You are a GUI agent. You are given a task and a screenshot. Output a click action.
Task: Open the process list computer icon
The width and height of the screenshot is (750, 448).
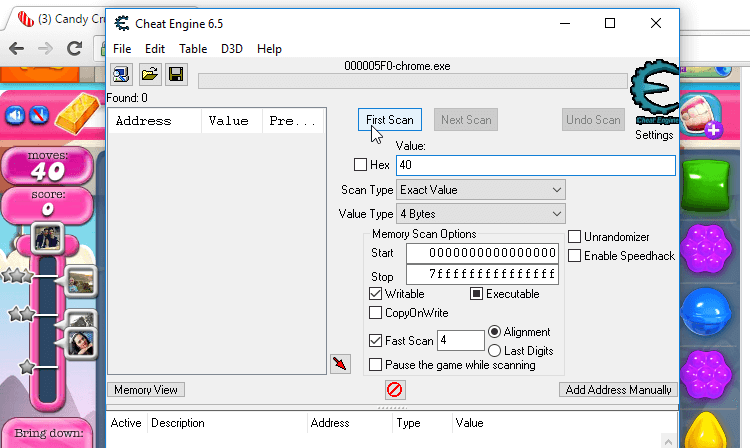(121, 75)
